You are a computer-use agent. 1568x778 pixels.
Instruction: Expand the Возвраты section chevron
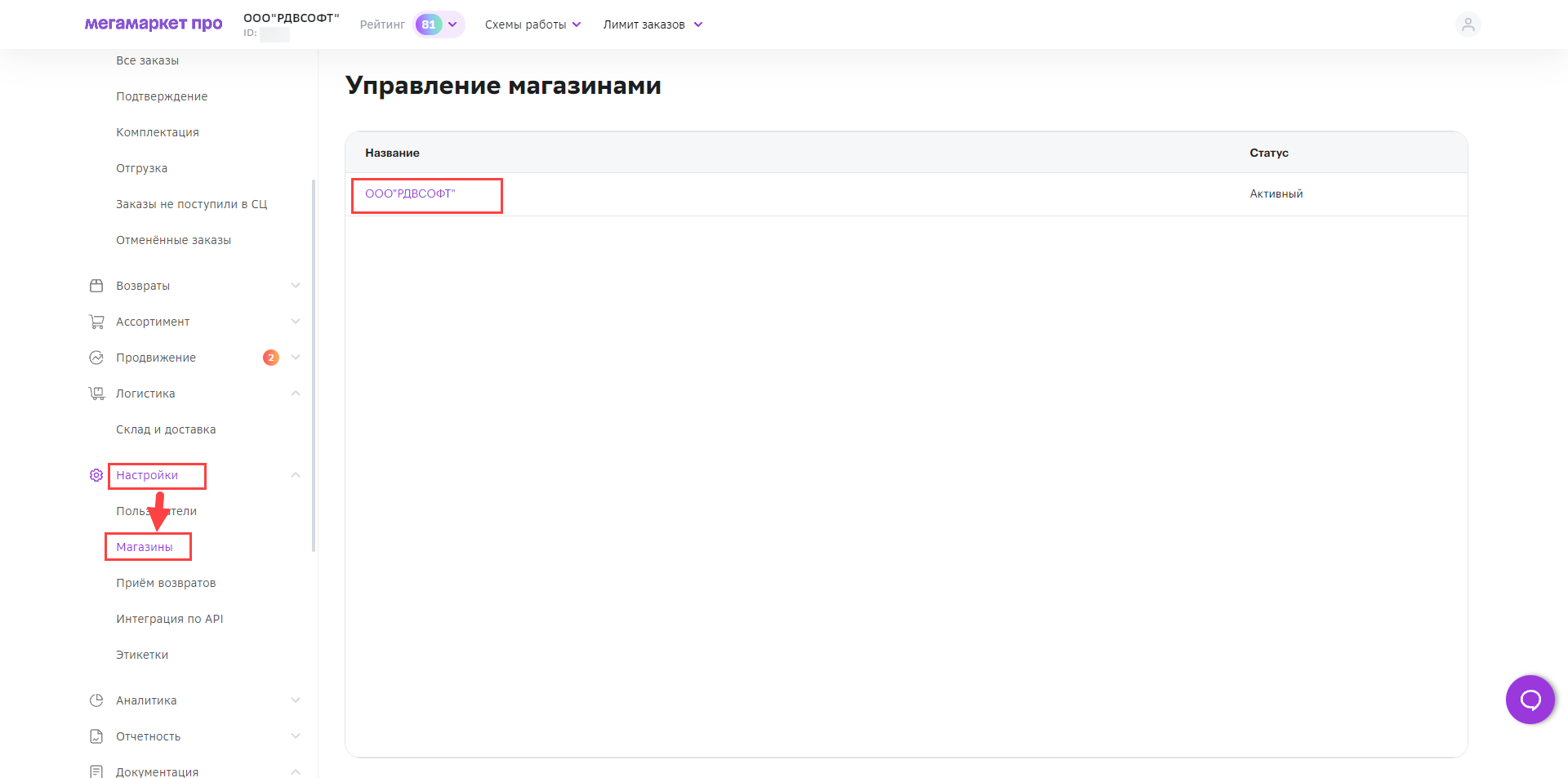click(296, 286)
